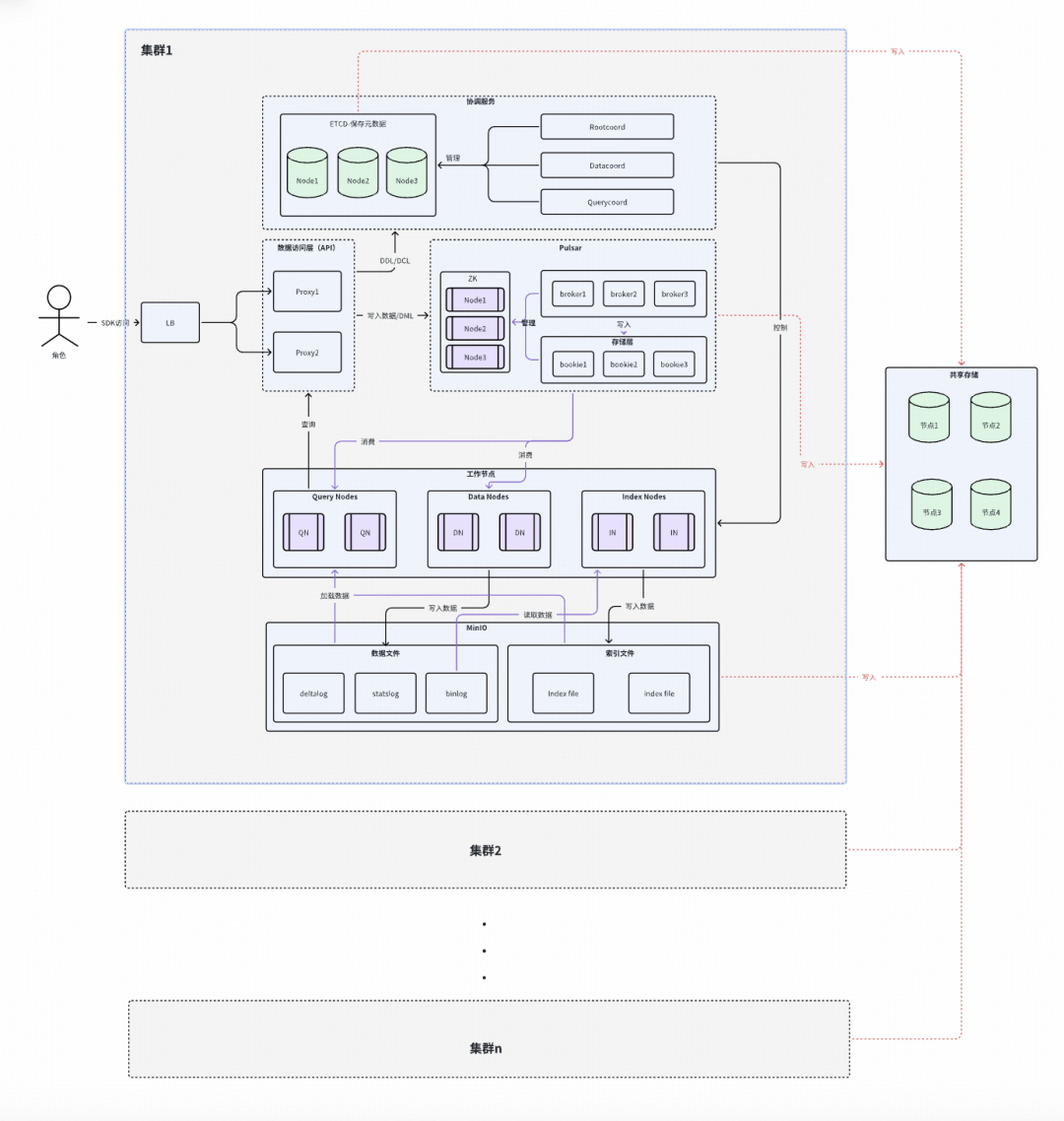Select the Querycoord box

607,202
